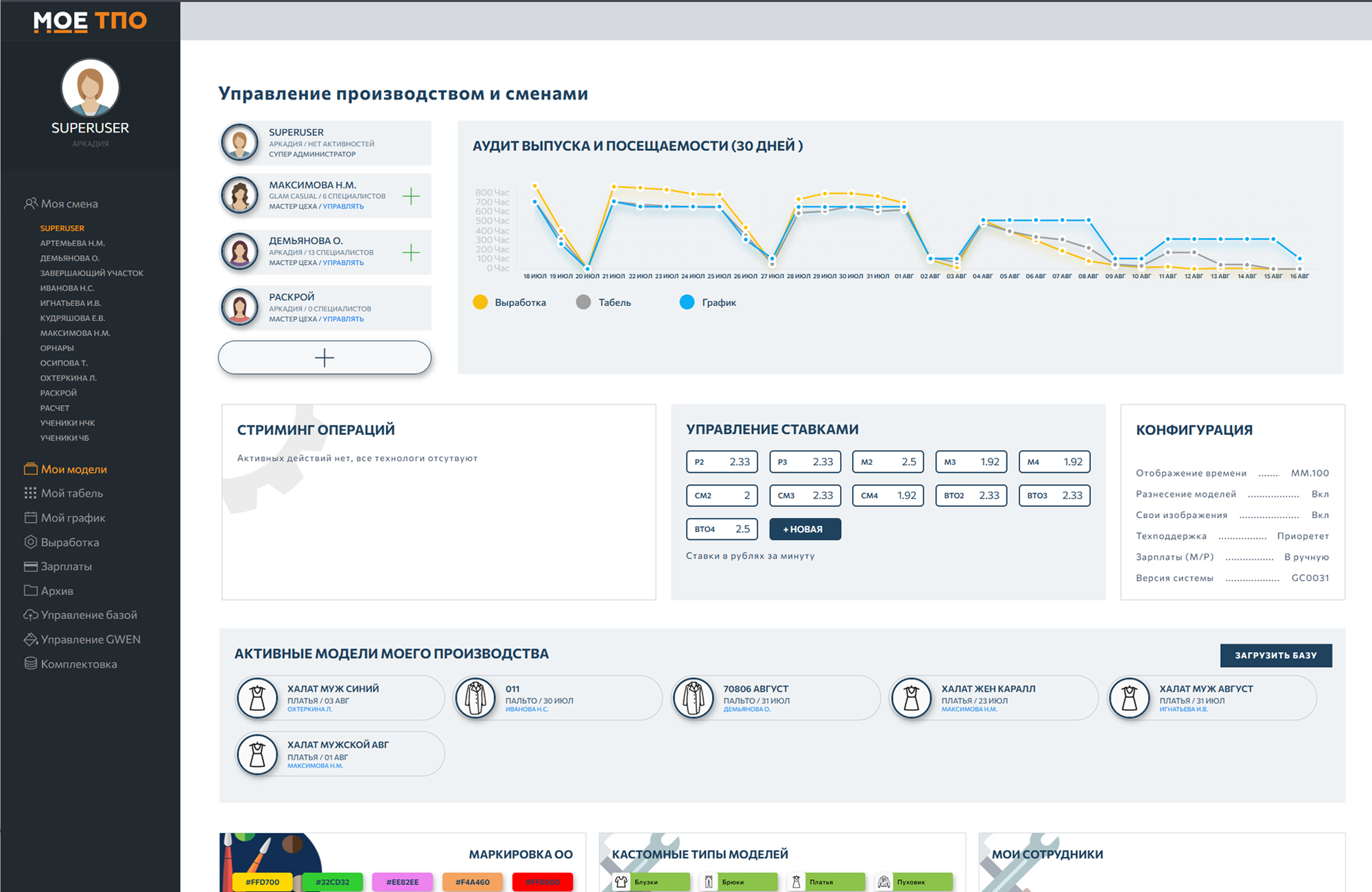Click the Пуховик jacket icon
This screenshot has height=892, width=1372.
click(884, 882)
